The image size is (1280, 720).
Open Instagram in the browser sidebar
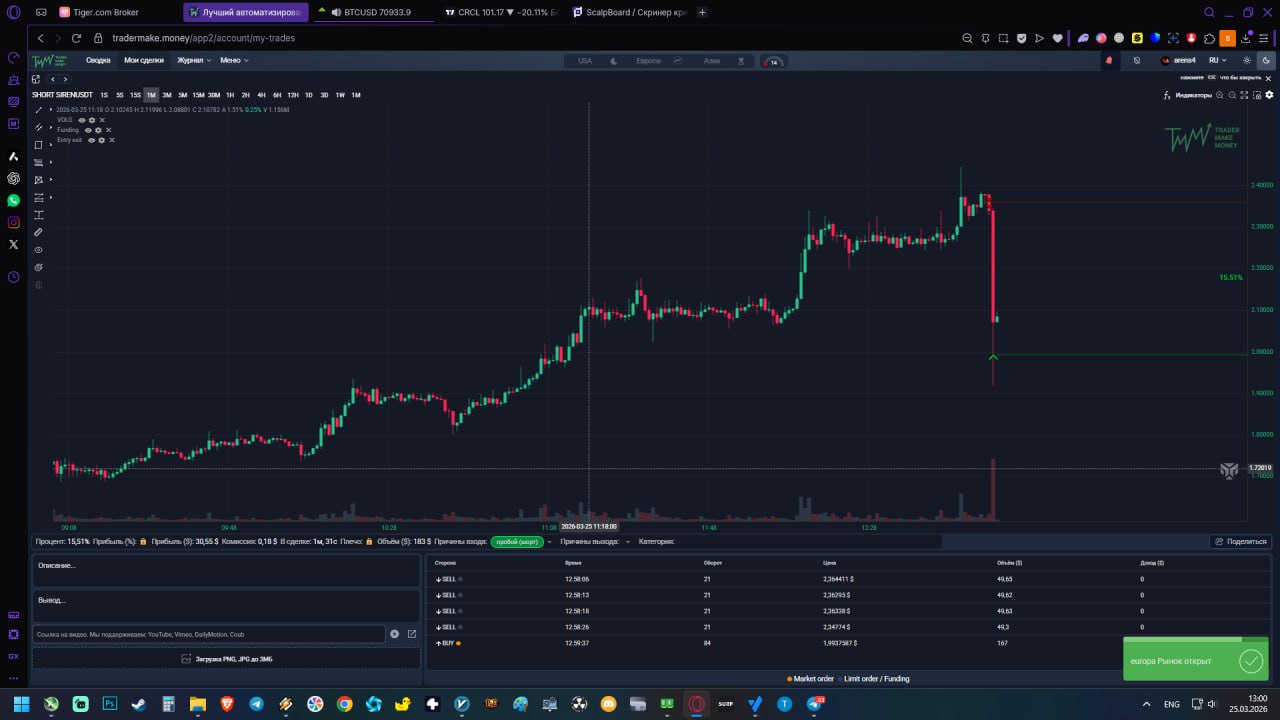click(x=13, y=222)
